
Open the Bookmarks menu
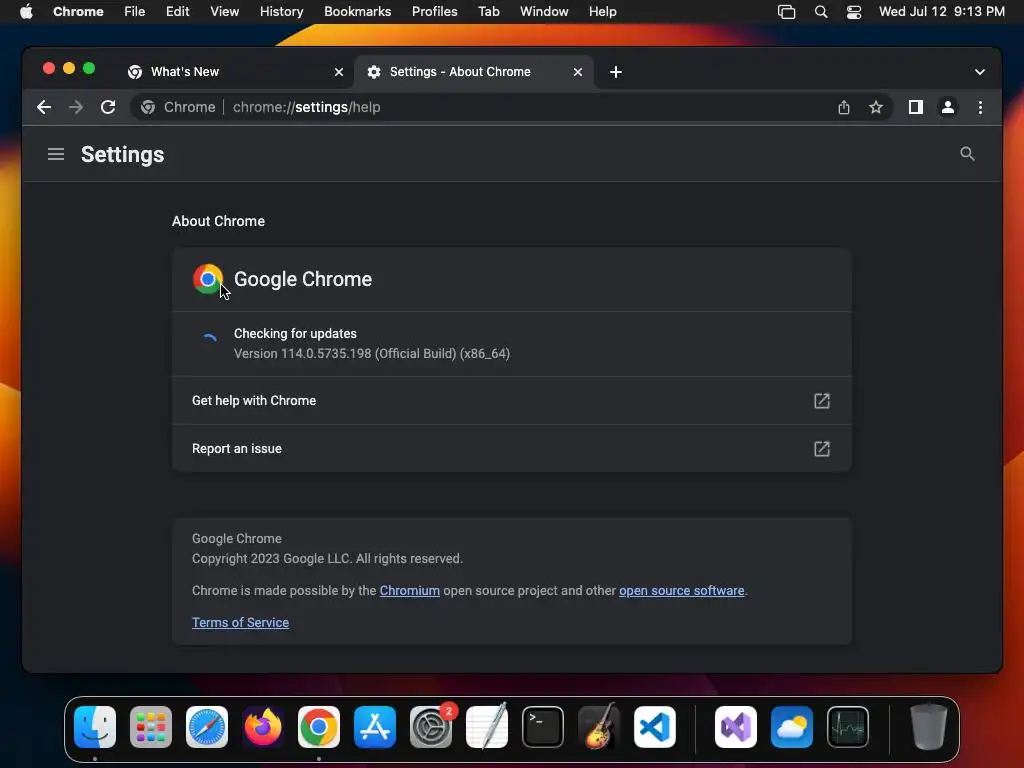click(x=357, y=12)
